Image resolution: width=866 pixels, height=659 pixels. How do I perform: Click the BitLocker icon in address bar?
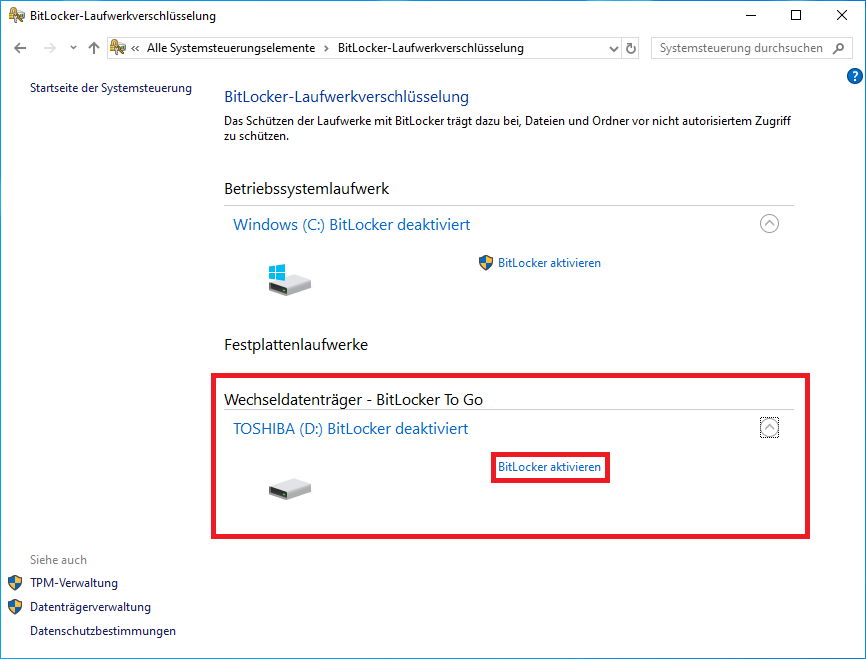coord(118,48)
